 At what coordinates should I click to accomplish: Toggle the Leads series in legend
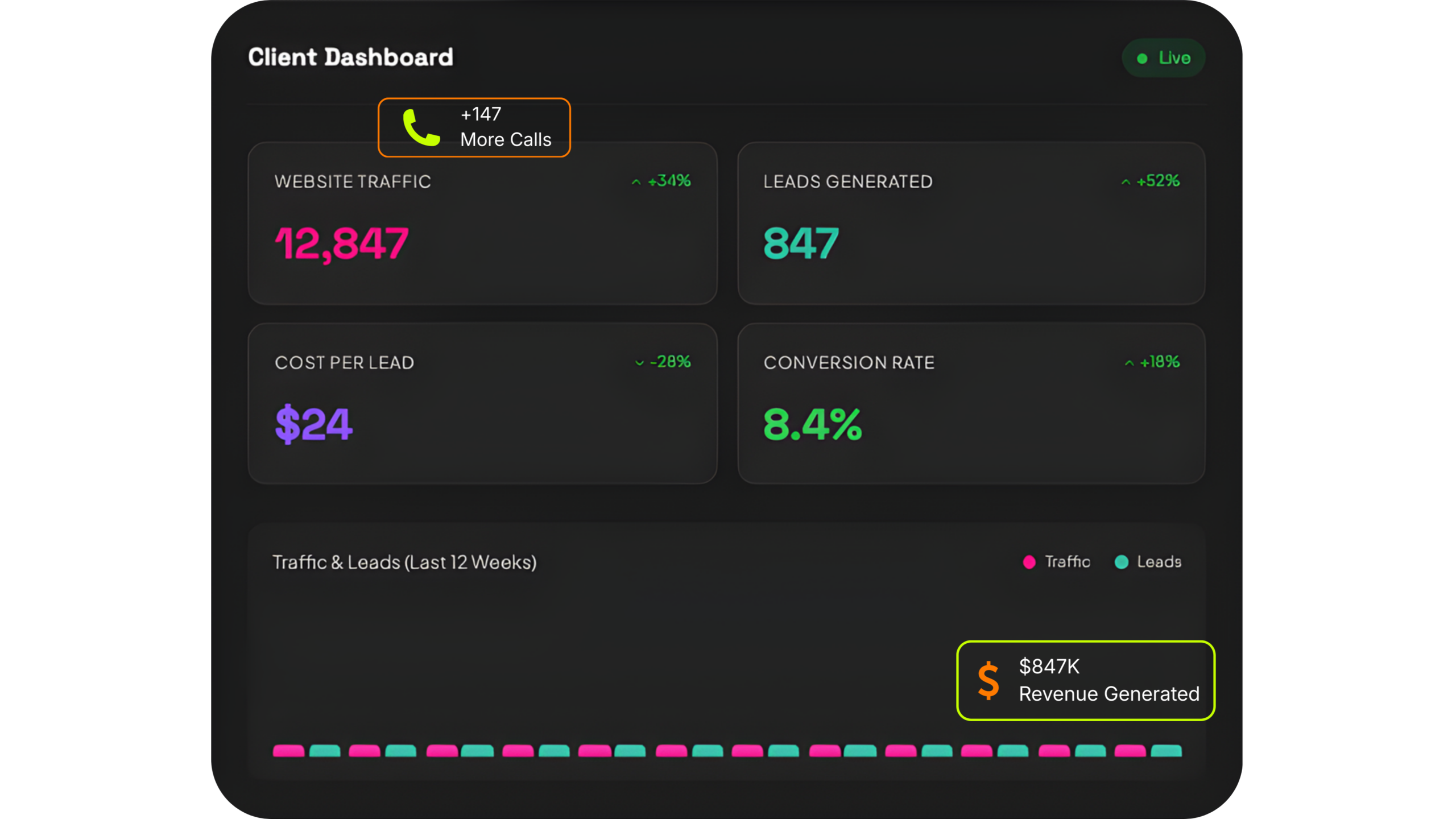pyautogui.click(x=1159, y=562)
